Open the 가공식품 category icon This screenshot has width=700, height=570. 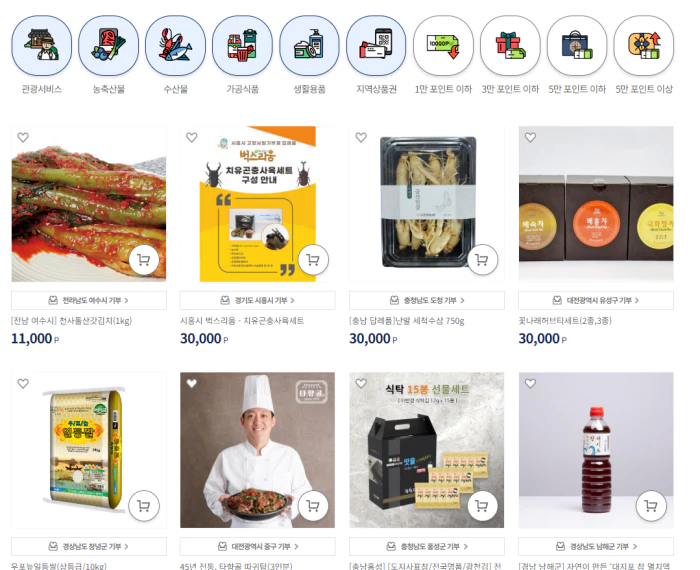tap(242, 46)
